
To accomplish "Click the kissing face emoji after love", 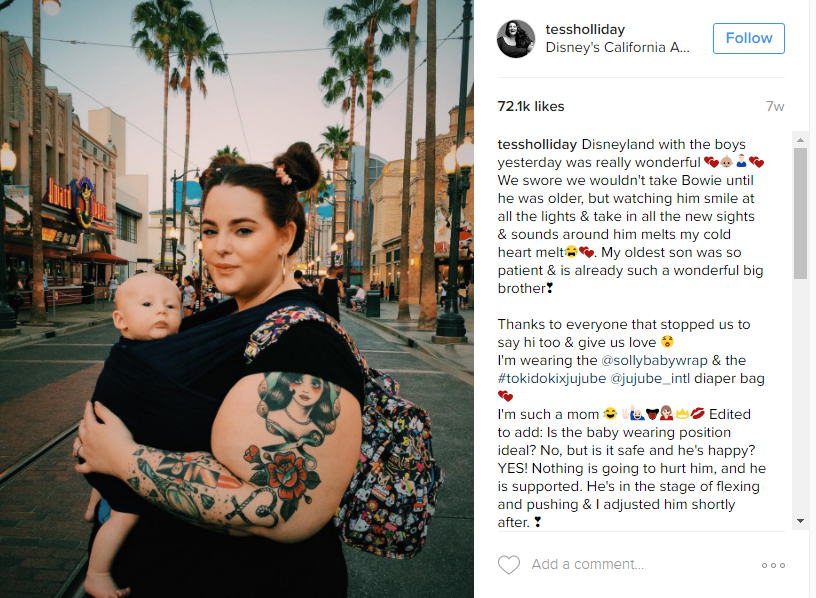I will coord(667,342).
